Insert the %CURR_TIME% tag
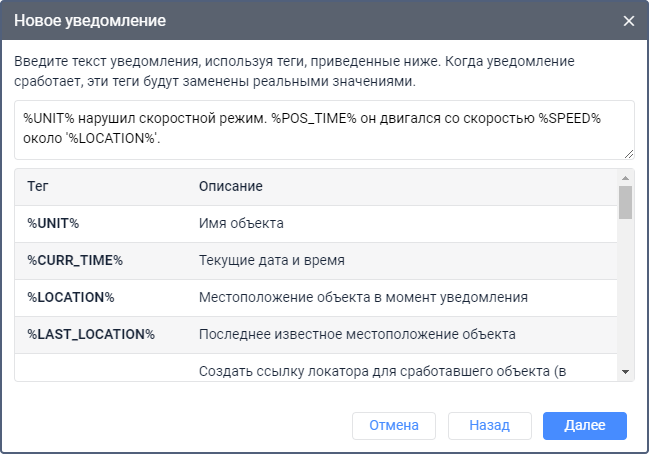Viewport: 649px width, 454px height. [x=74, y=260]
